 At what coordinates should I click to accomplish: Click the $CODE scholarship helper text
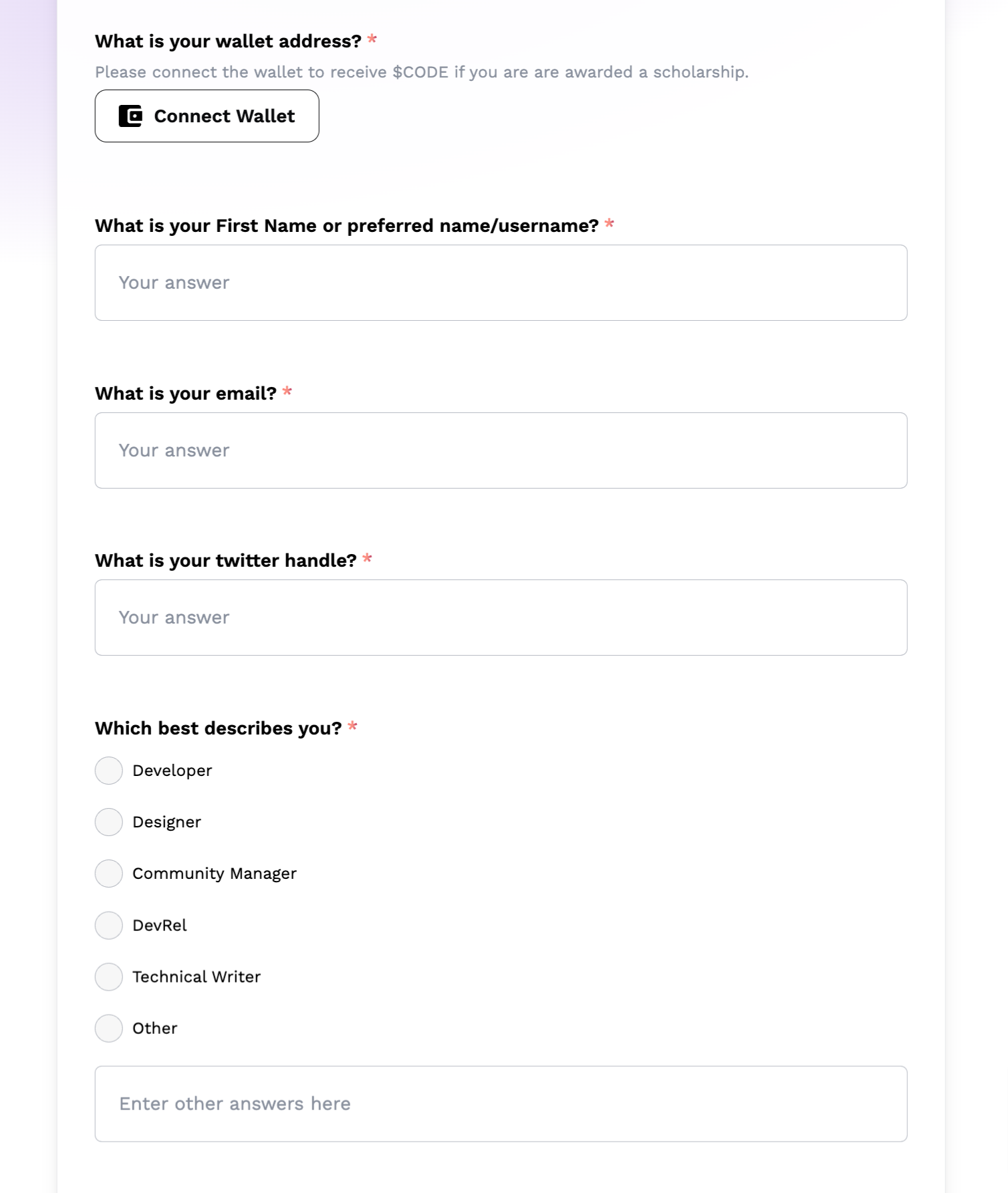pos(421,72)
